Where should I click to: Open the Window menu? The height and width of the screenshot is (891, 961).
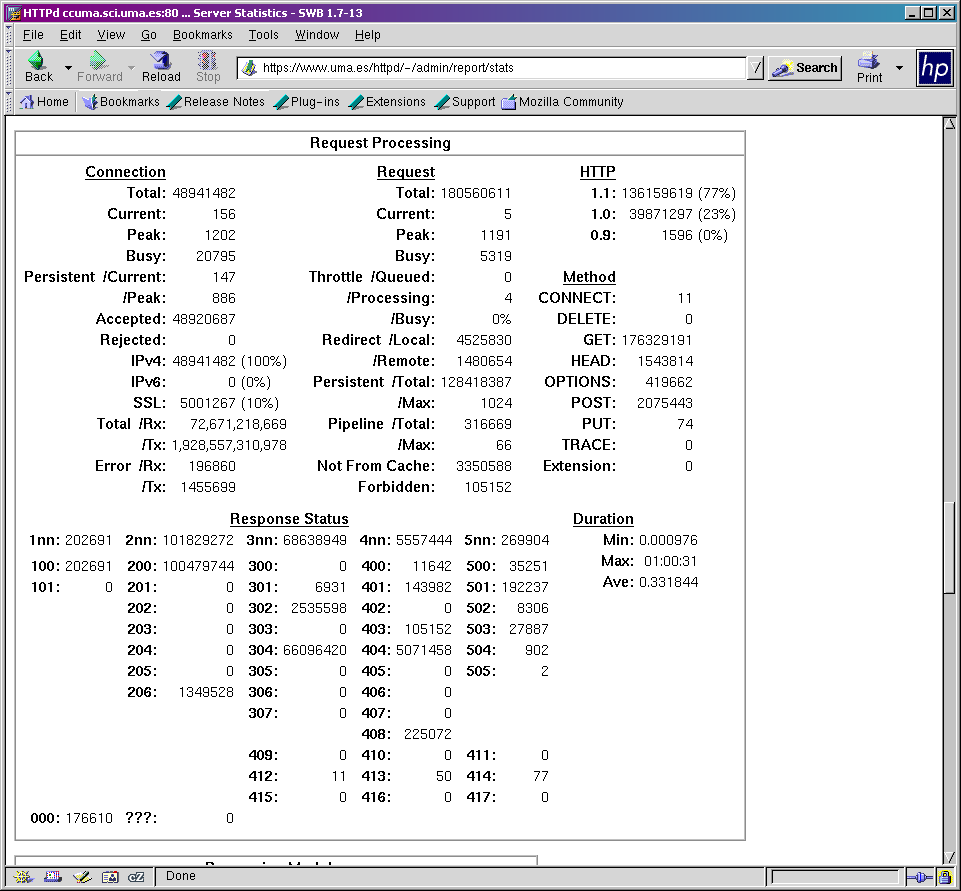(x=317, y=35)
